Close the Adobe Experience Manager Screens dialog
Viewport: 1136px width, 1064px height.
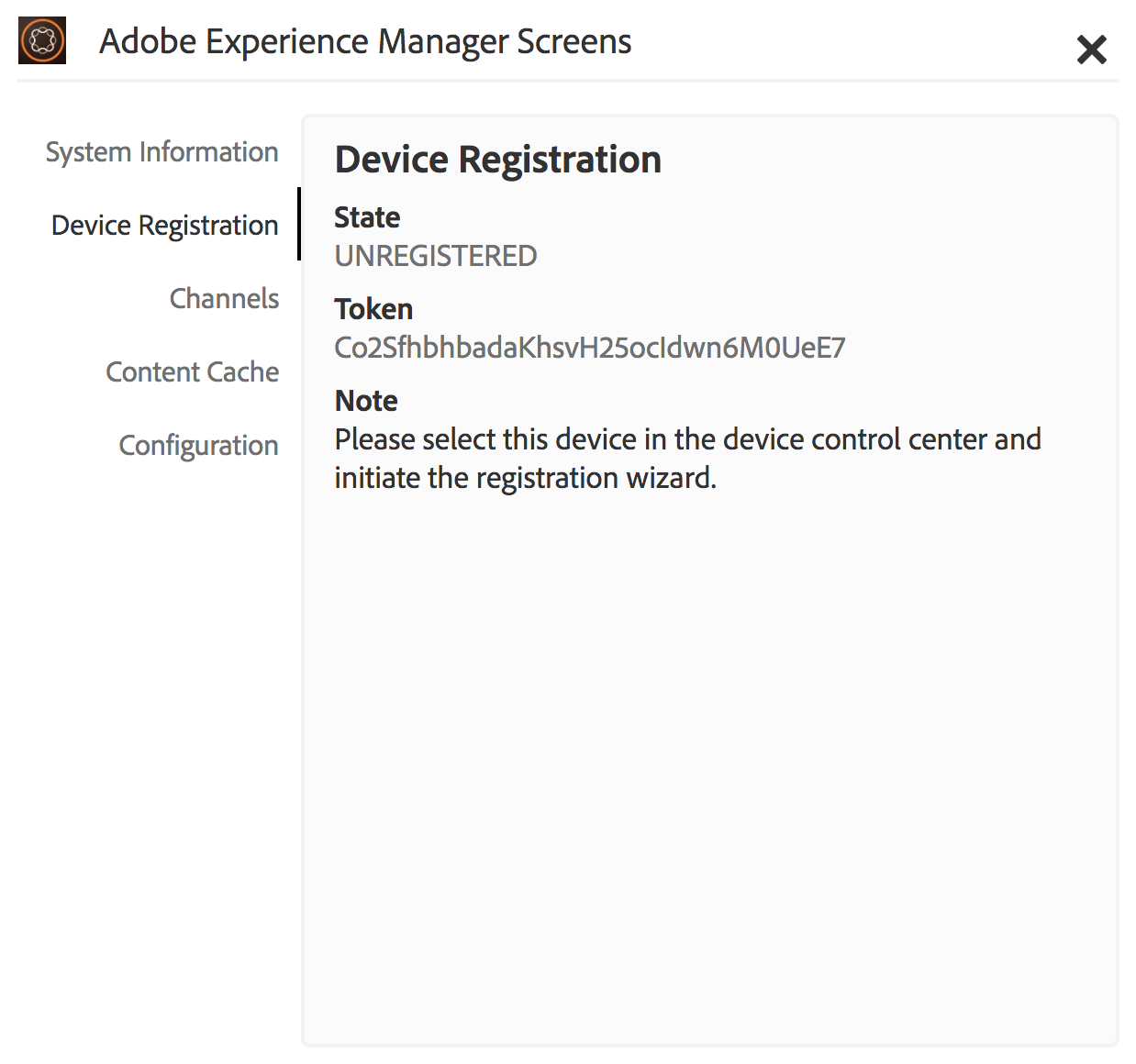1091,50
